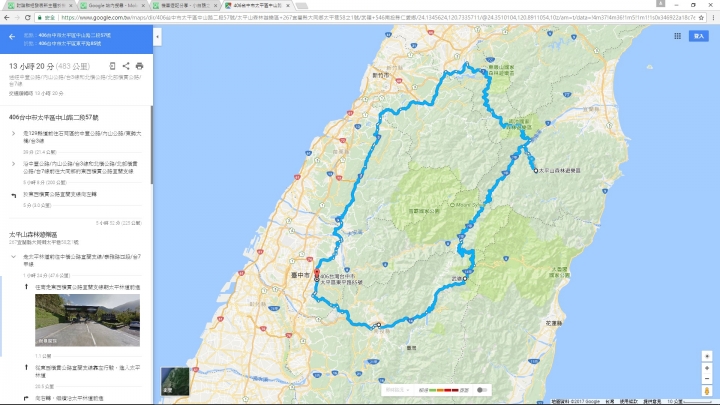Send directions to phone icon

(x=112, y=66)
